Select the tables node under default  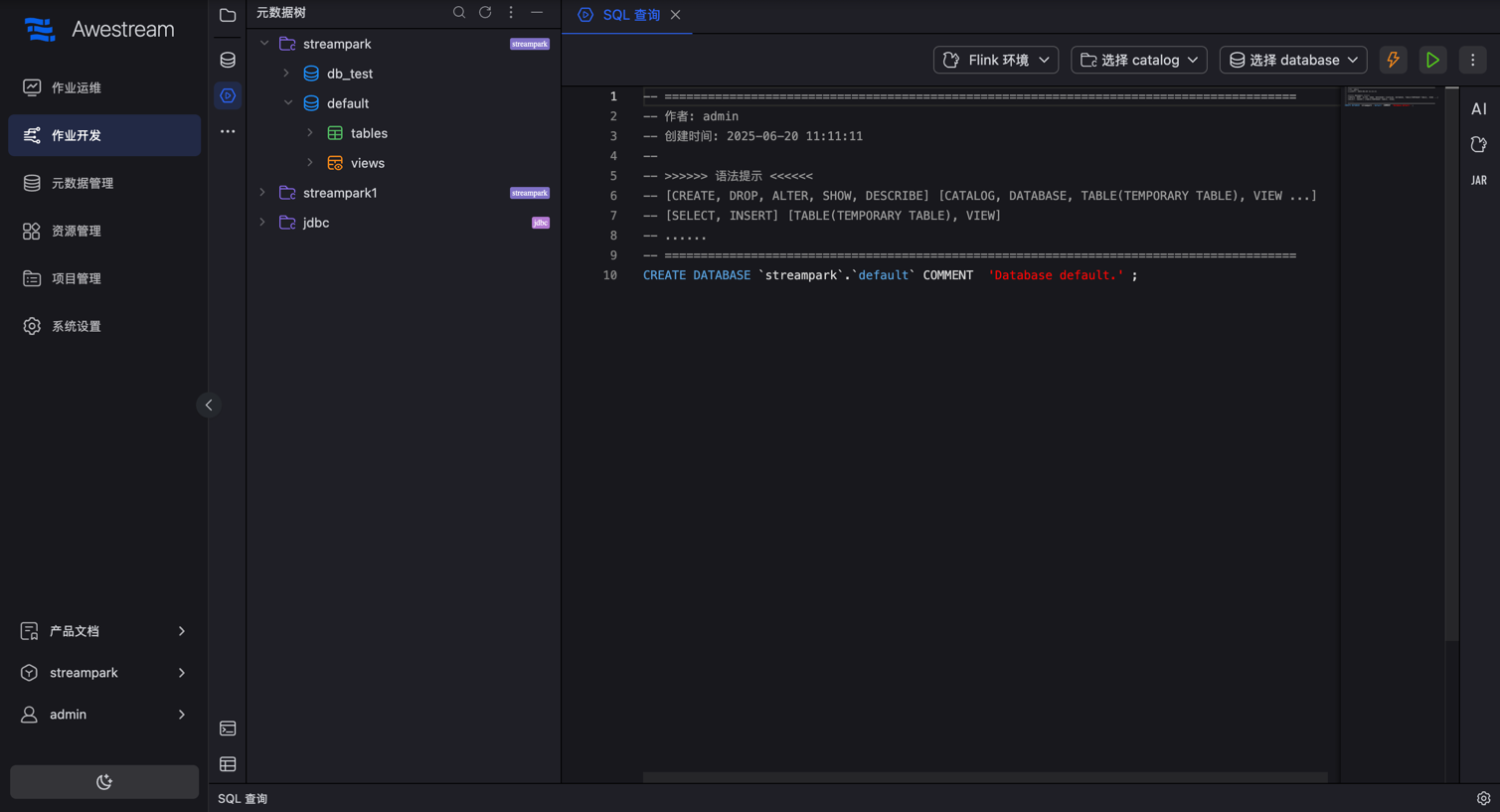tap(369, 133)
